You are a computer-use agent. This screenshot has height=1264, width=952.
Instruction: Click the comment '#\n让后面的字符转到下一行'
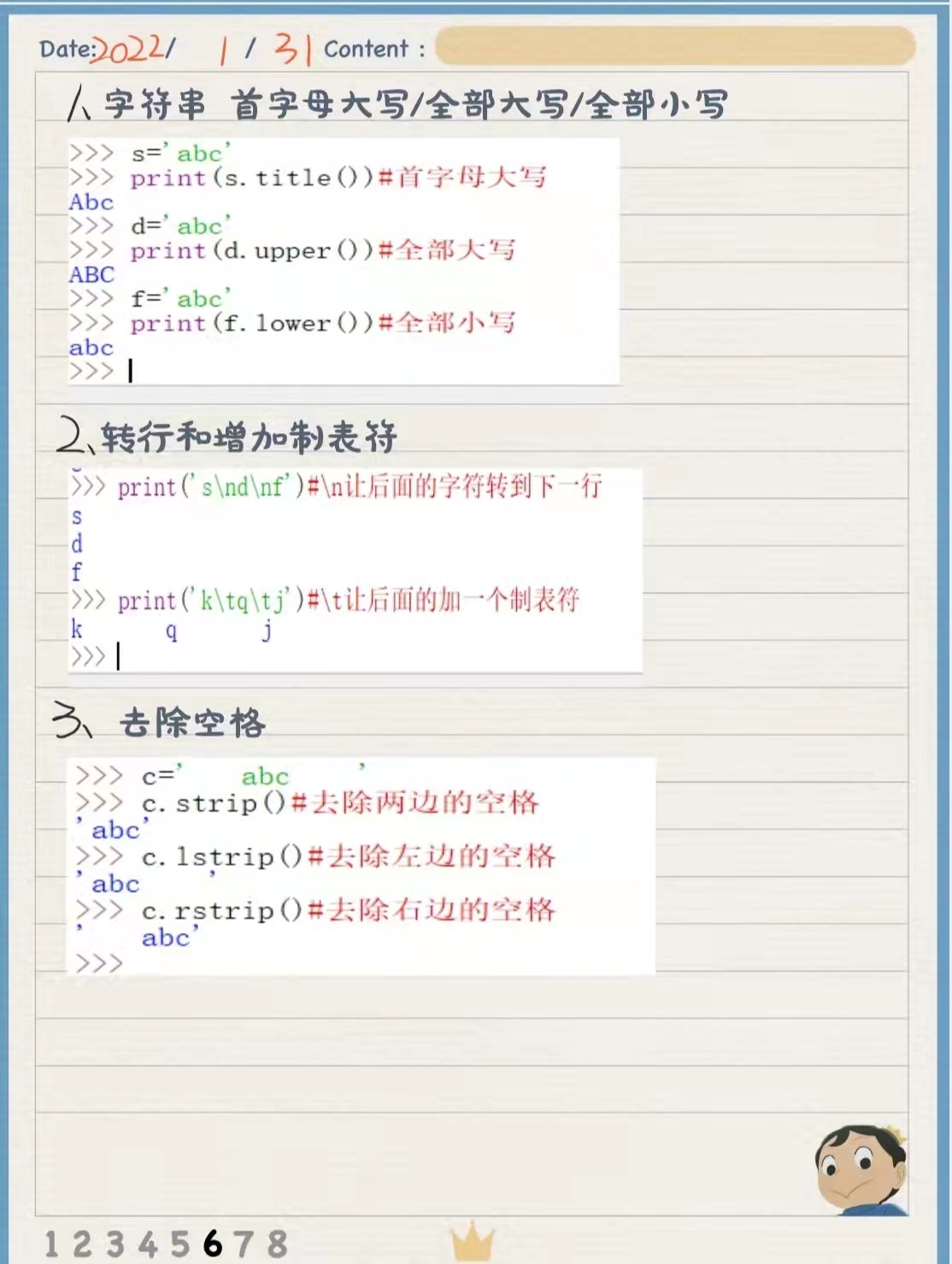tap(455, 487)
